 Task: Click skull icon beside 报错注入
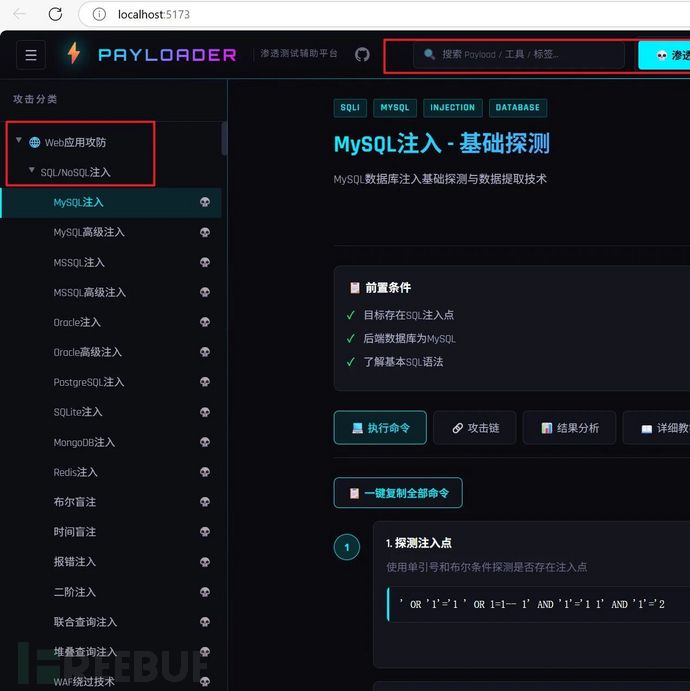point(205,562)
